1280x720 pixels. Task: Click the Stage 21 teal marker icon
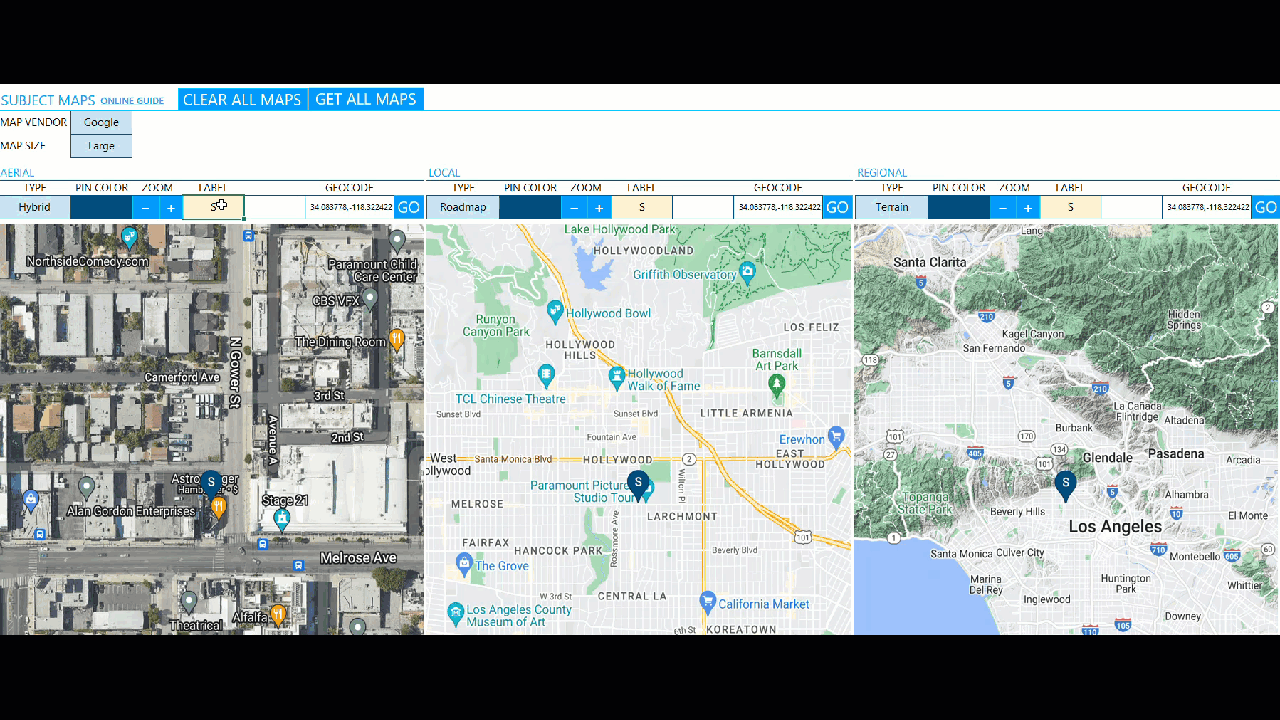pos(282,518)
